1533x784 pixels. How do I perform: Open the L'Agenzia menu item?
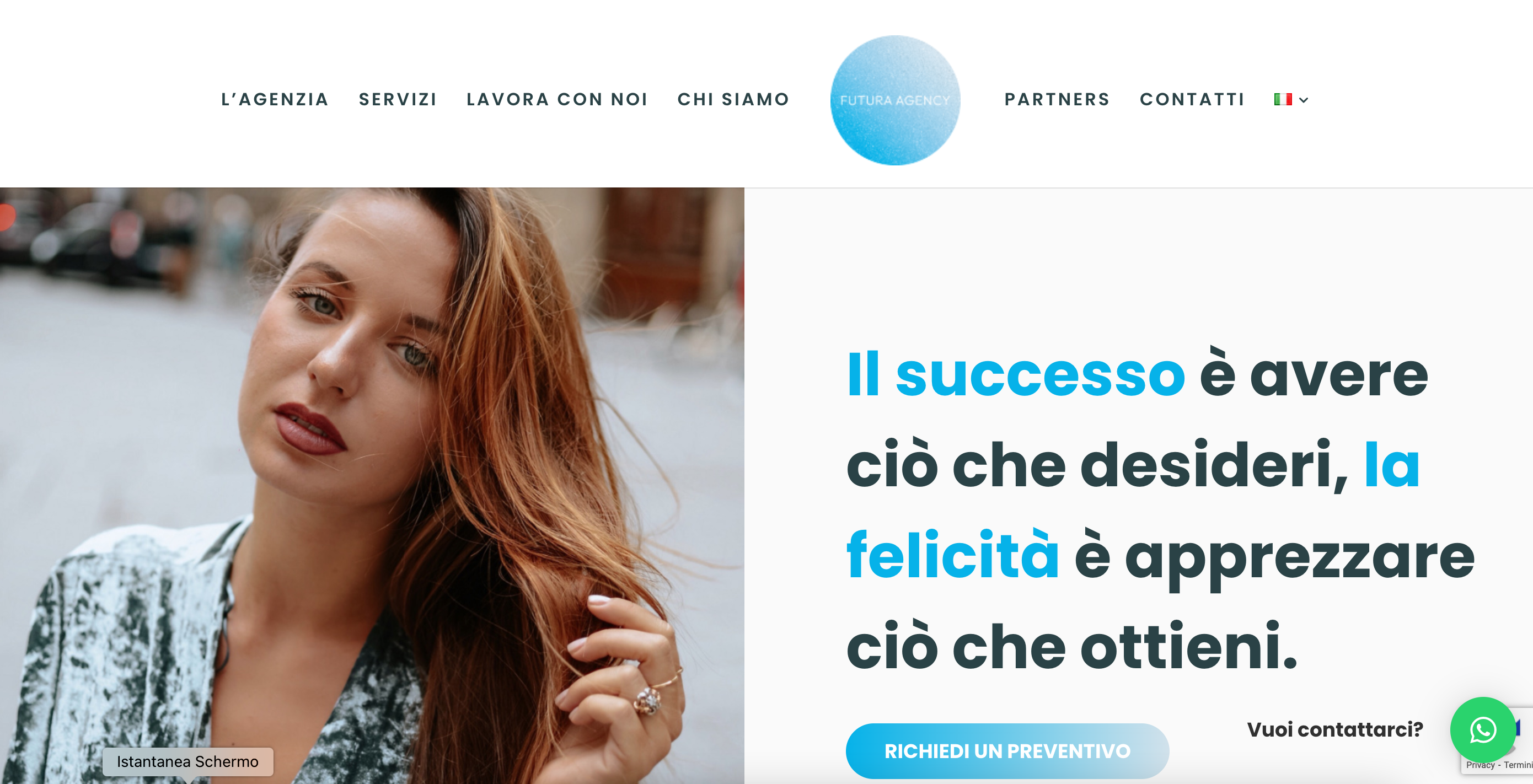275,99
